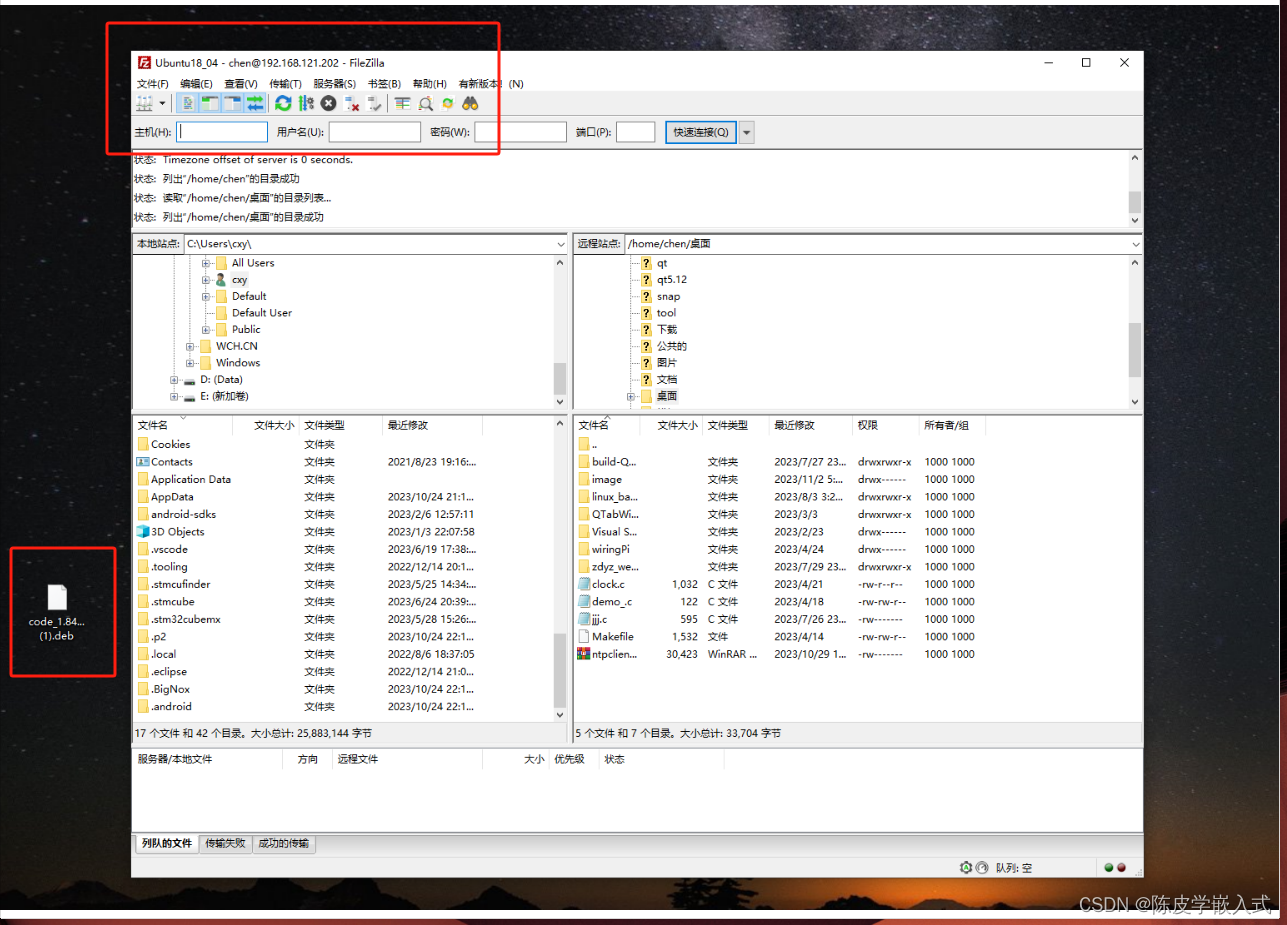1287x925 pixels.
Task: Toggle the local directory tree view
Action: 210,103
